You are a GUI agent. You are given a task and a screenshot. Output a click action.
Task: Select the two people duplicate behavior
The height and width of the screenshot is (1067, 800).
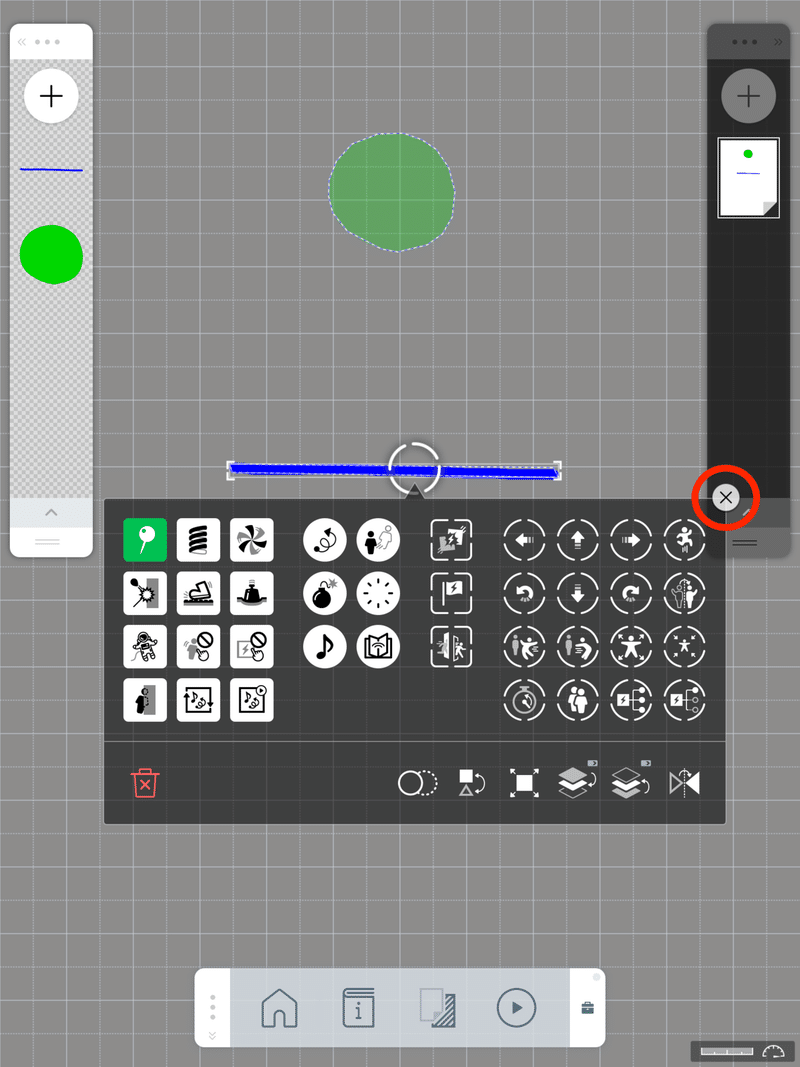578,700
